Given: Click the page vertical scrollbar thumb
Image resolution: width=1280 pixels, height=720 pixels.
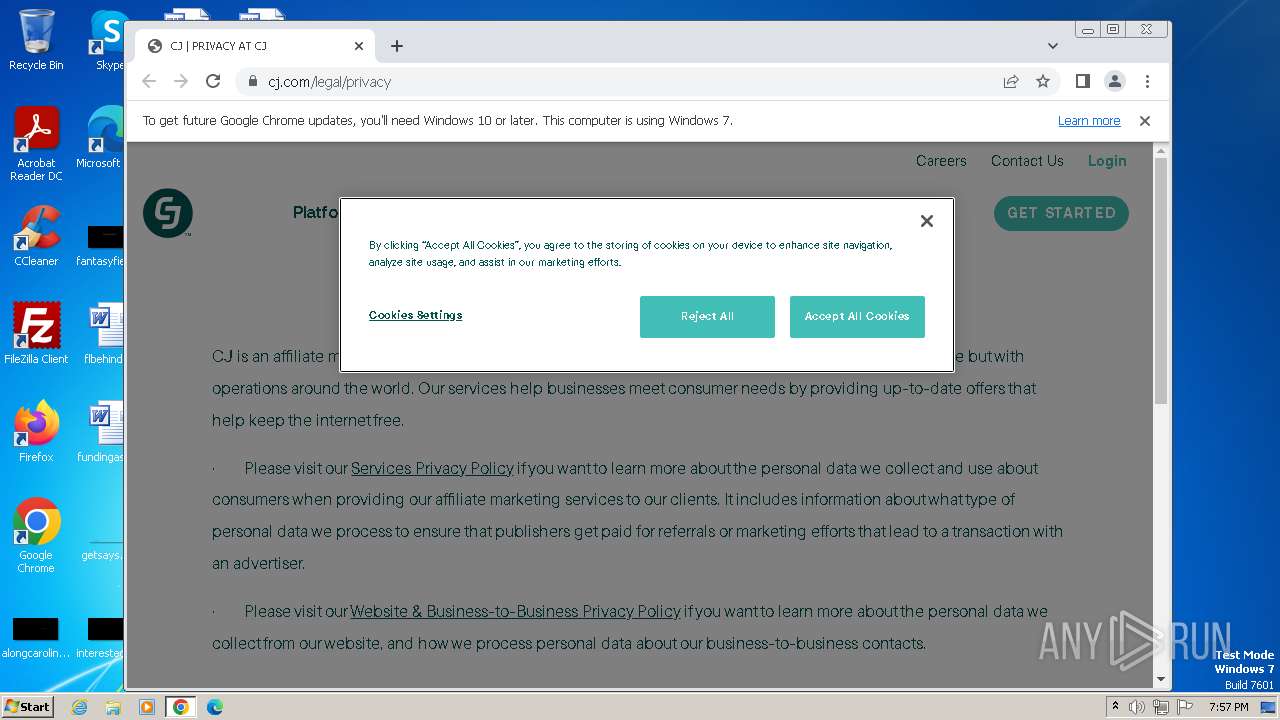Looking at the screenshot, I should coord(1161,280).
